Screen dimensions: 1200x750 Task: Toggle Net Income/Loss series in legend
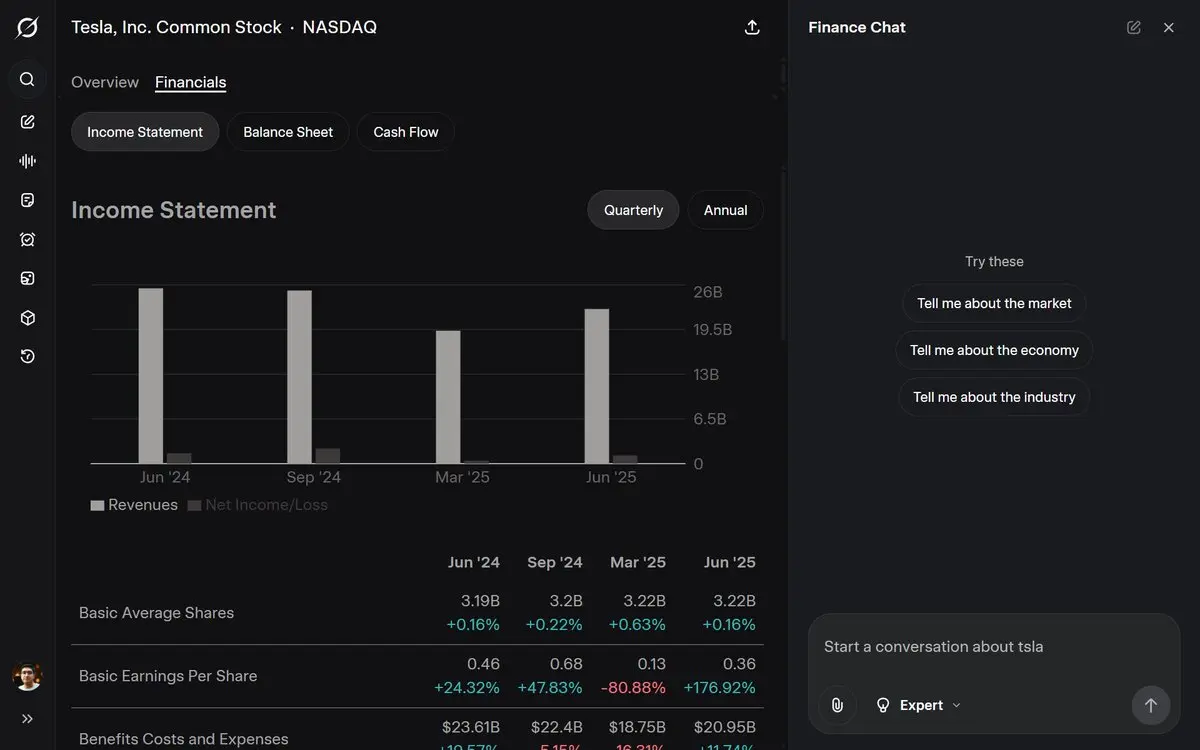coord(258,505)
